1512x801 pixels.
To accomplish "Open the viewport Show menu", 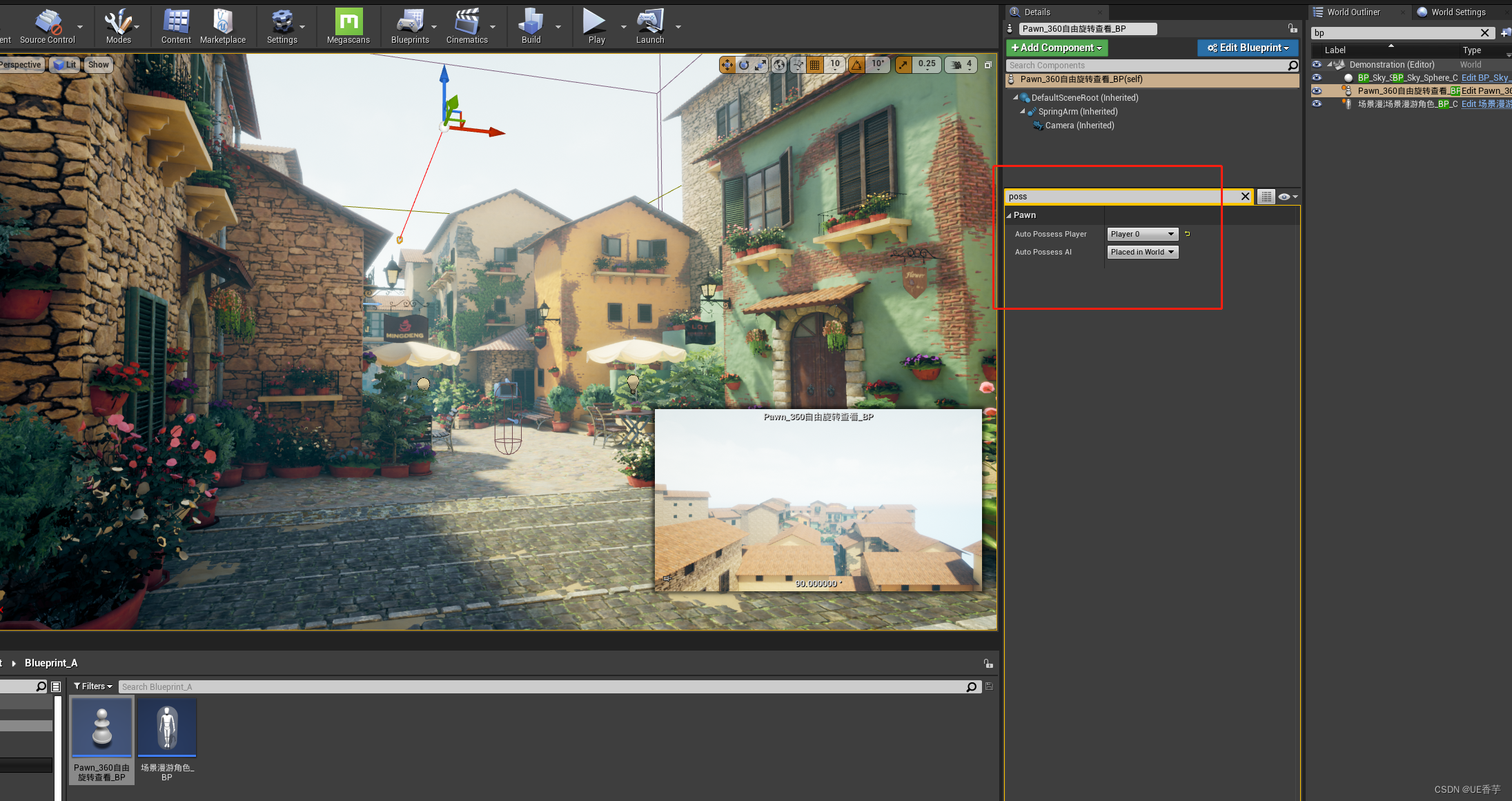I will (99, 65).
